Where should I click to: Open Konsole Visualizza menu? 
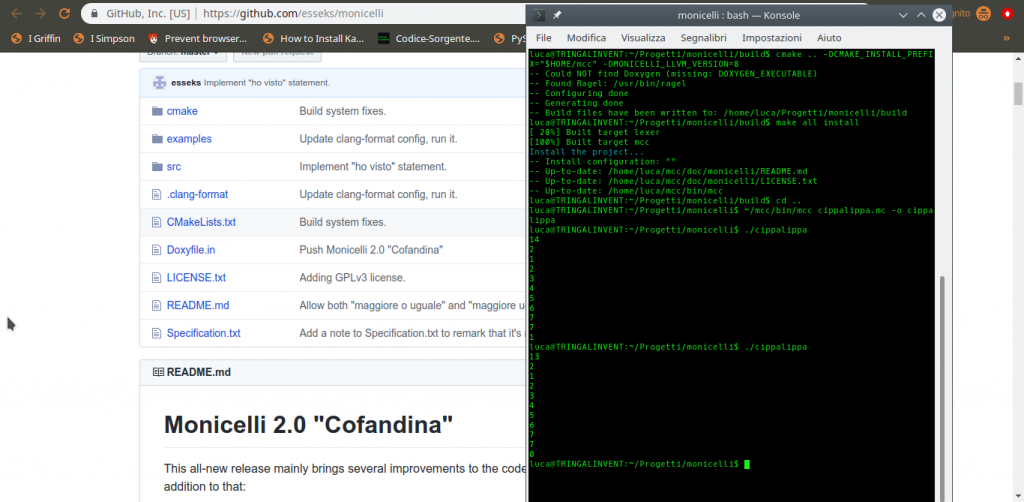[x=643, y=38]
